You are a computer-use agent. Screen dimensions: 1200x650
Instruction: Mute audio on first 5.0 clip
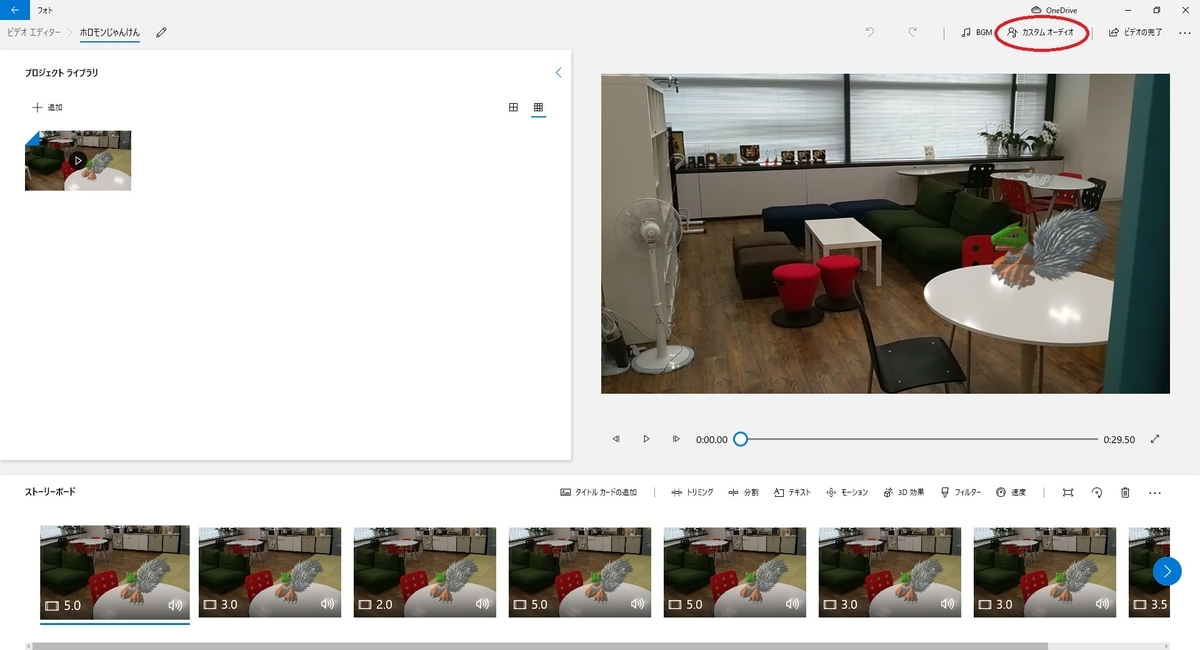(175, 605)
